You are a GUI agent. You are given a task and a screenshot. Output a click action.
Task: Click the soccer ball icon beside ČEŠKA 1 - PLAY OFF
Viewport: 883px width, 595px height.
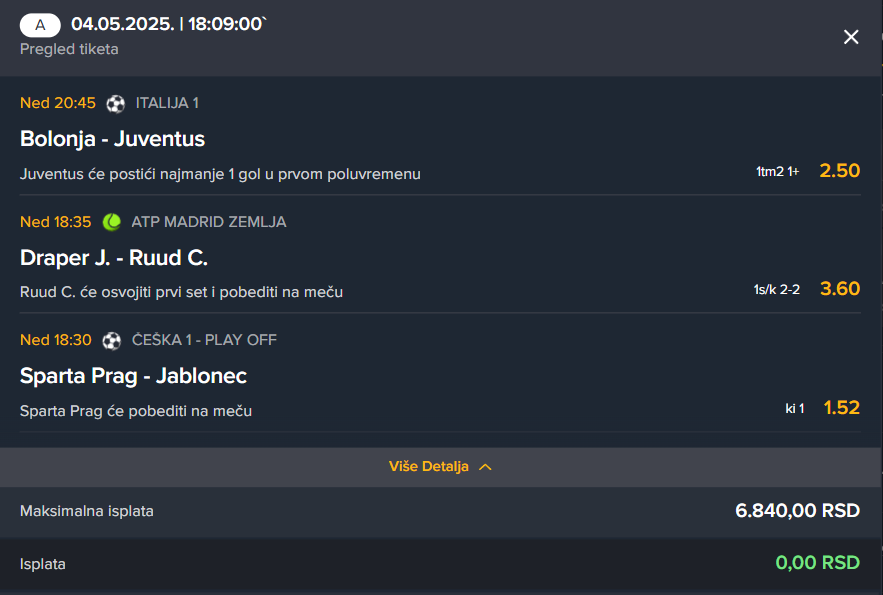point(112,341)
